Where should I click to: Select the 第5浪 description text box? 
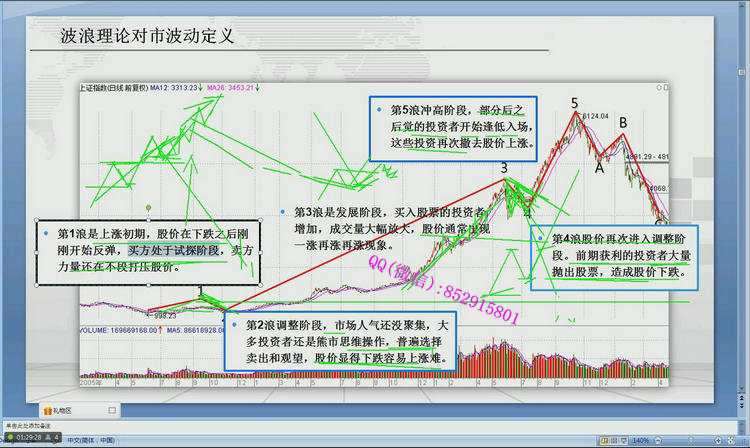[455, 126]
